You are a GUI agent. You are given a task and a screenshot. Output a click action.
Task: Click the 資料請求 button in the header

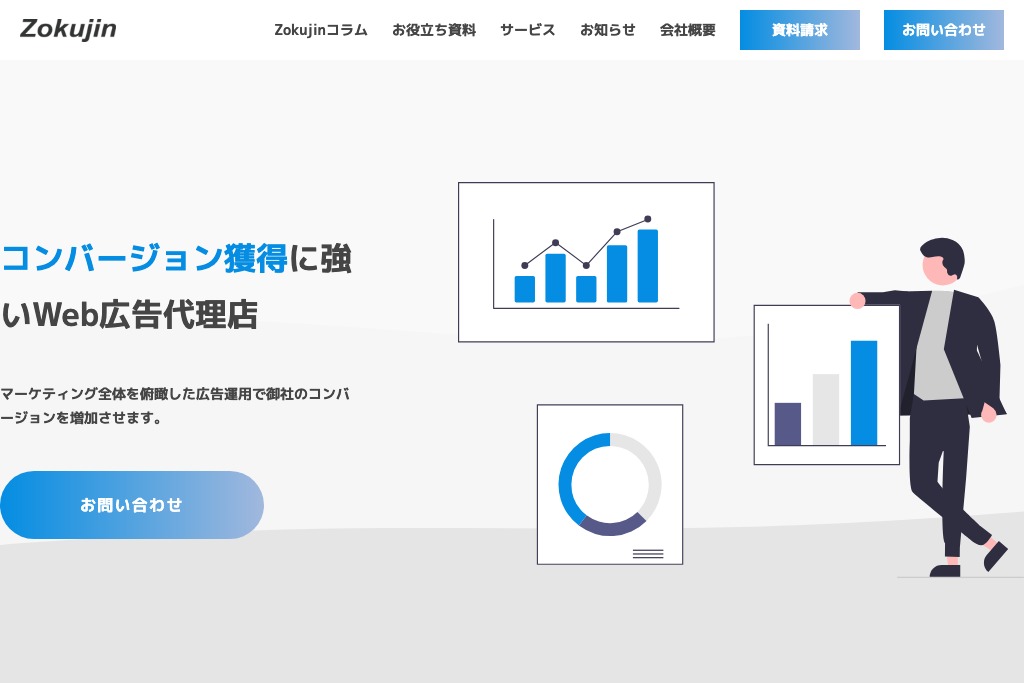click(800, 30)
